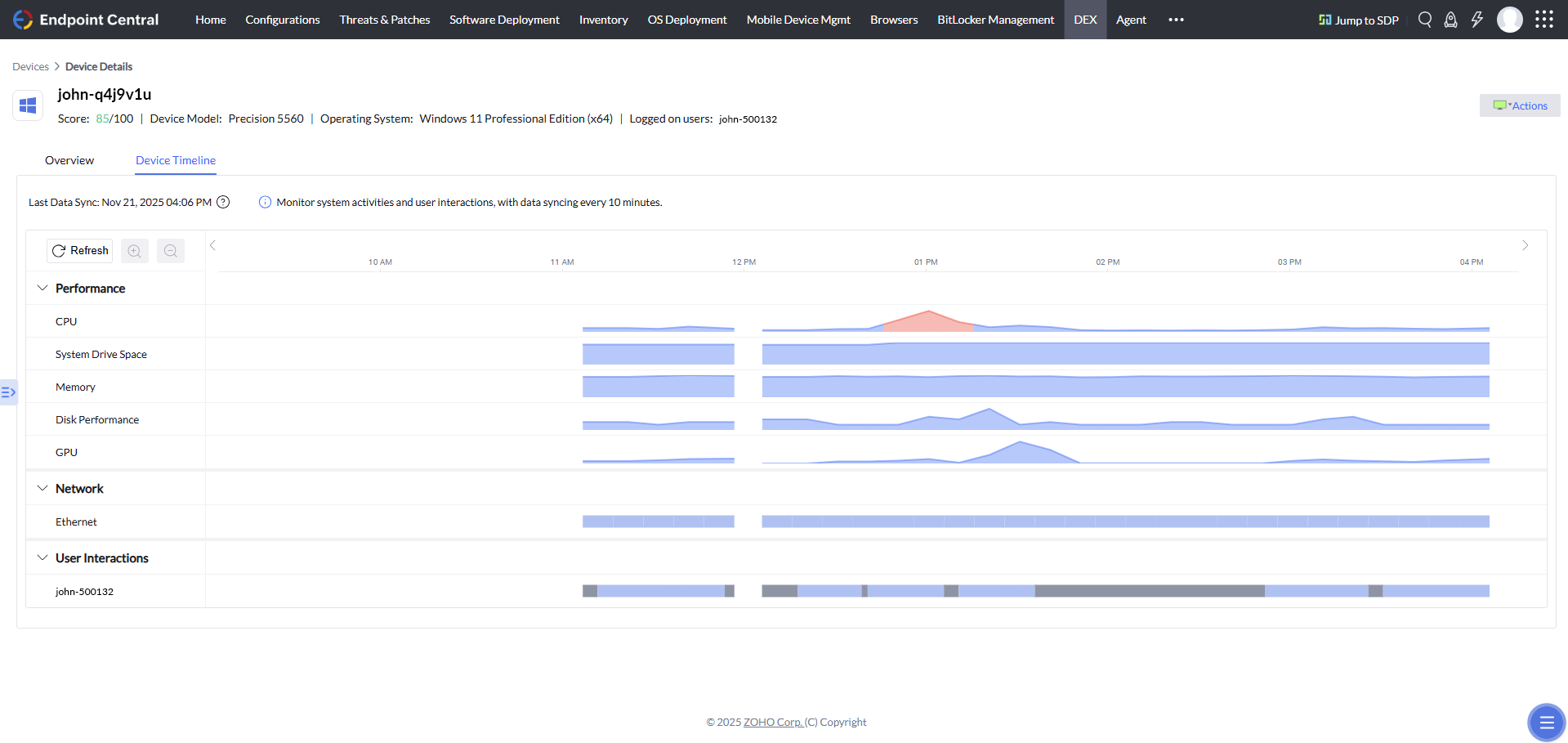Open the nine-dot apps grid
The width and height of the screenshot is (1568, 743).
[x=1544, y=20]
